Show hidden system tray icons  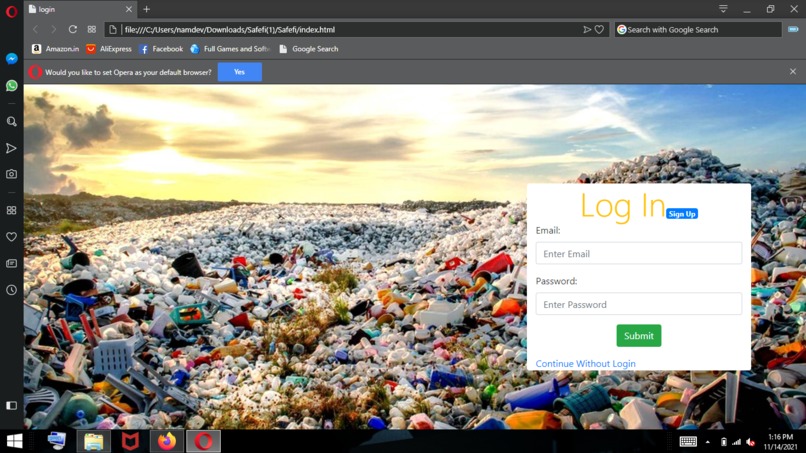click(708, 442)
